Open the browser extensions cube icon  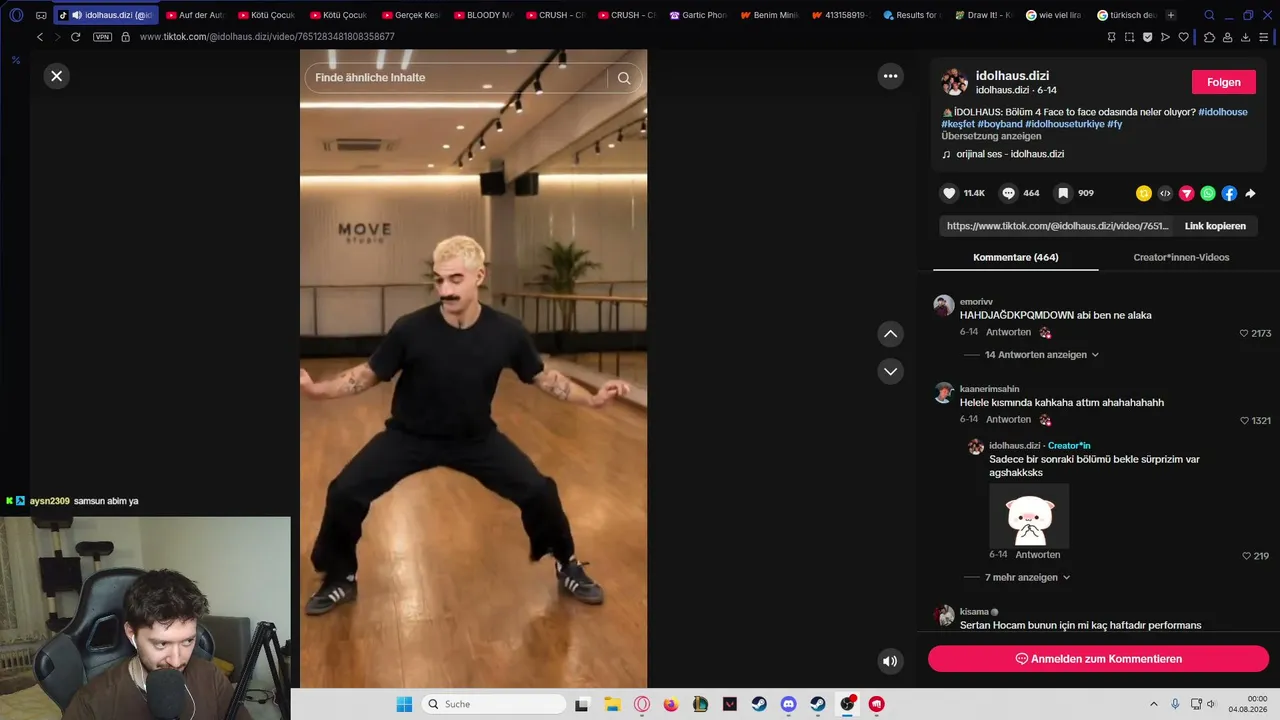(x=1209, y=37)
